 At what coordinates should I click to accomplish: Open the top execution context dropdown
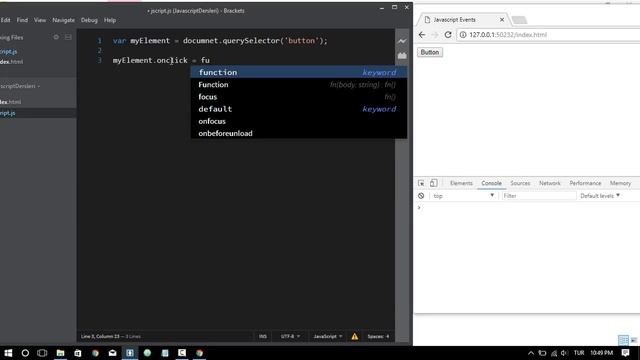tap(464, 196)
